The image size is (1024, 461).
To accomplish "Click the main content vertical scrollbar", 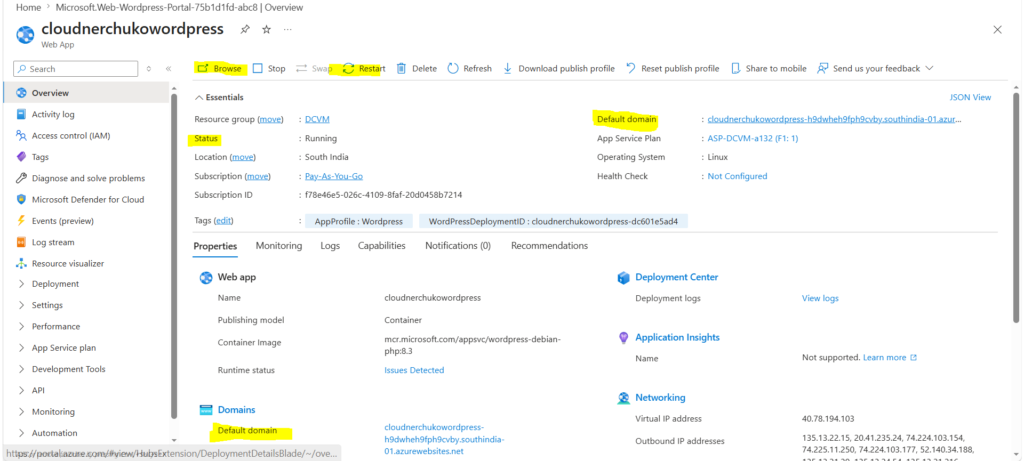I will click(x=1016, y=208).
